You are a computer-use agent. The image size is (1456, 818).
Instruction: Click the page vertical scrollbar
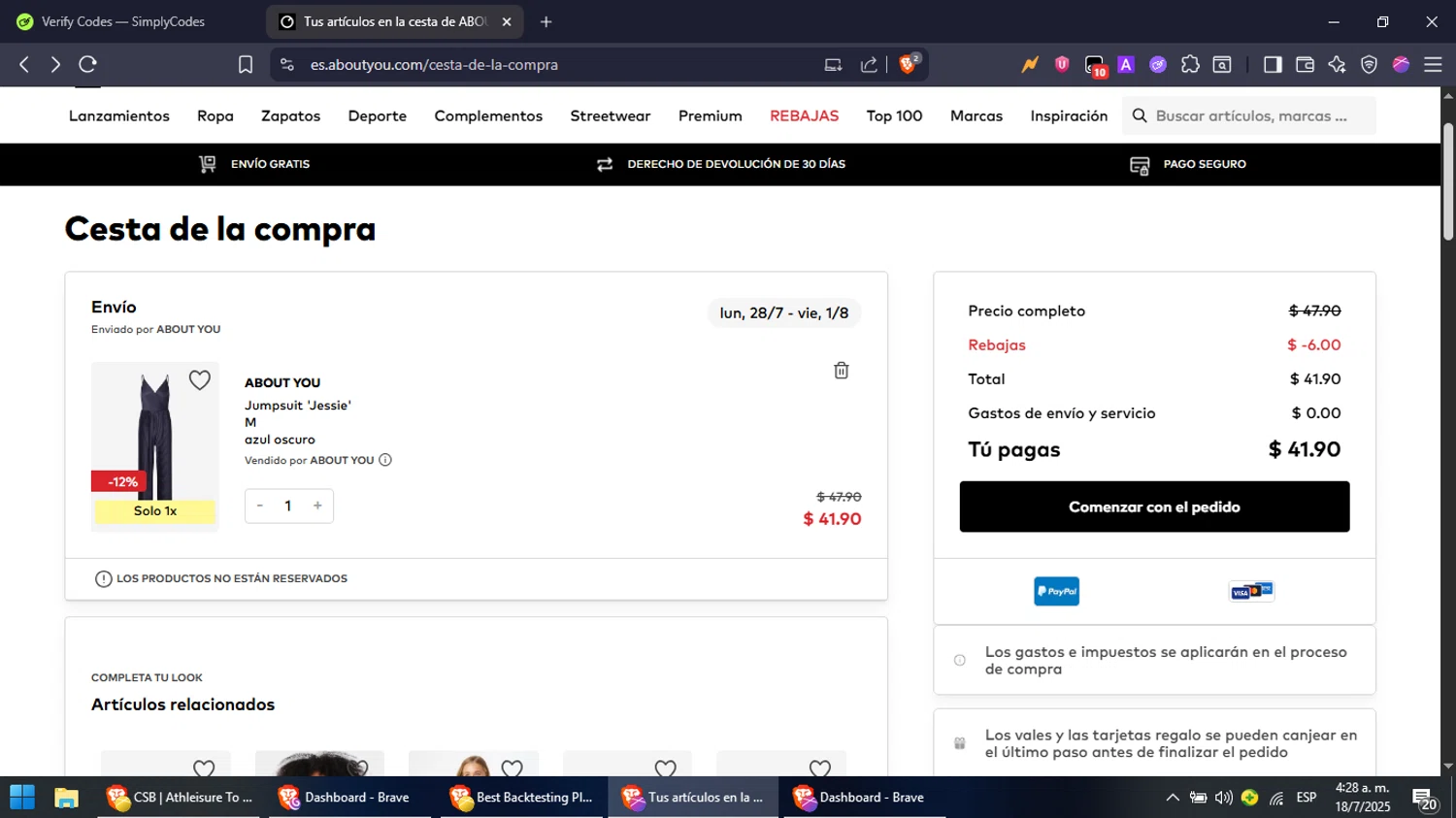(x=1448, y=181)
